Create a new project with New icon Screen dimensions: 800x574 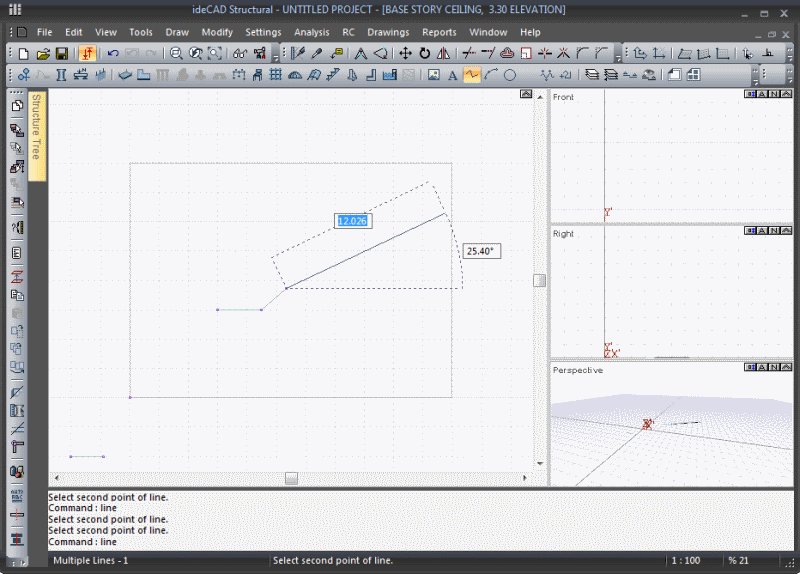tap(23, 54)
